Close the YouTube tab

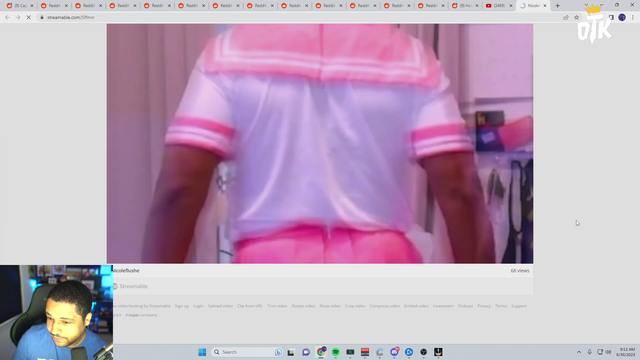[511, 6]
